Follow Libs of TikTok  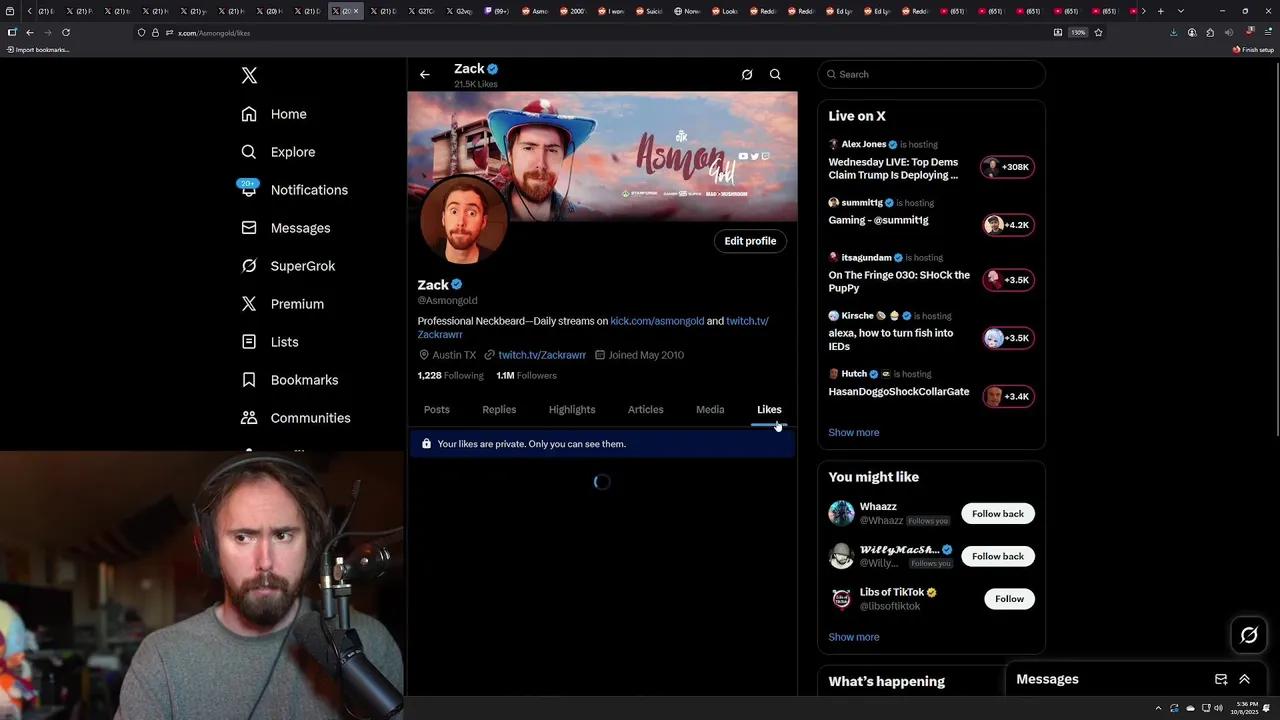(1009, 599)
